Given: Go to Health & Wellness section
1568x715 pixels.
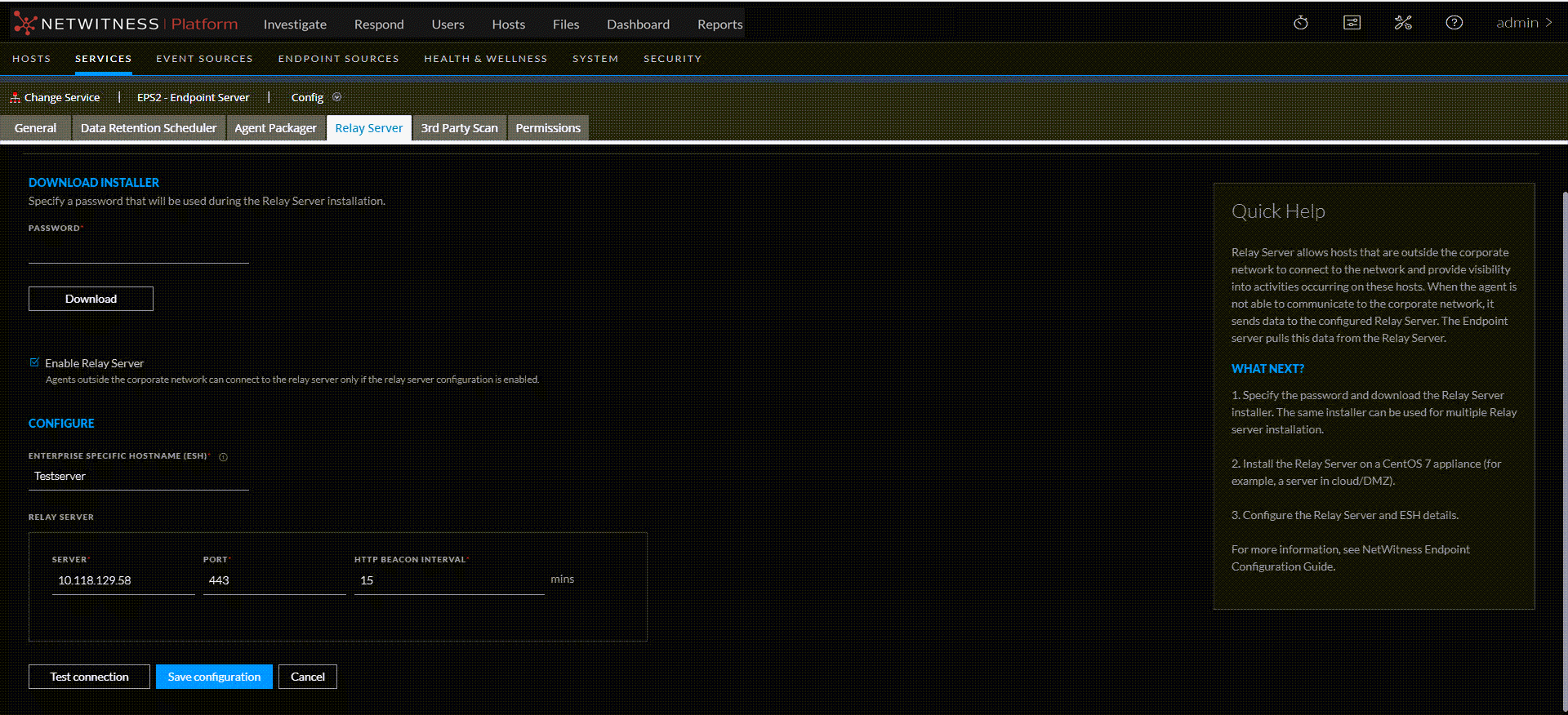Looking at the screenshot, I should click(485, 59).
